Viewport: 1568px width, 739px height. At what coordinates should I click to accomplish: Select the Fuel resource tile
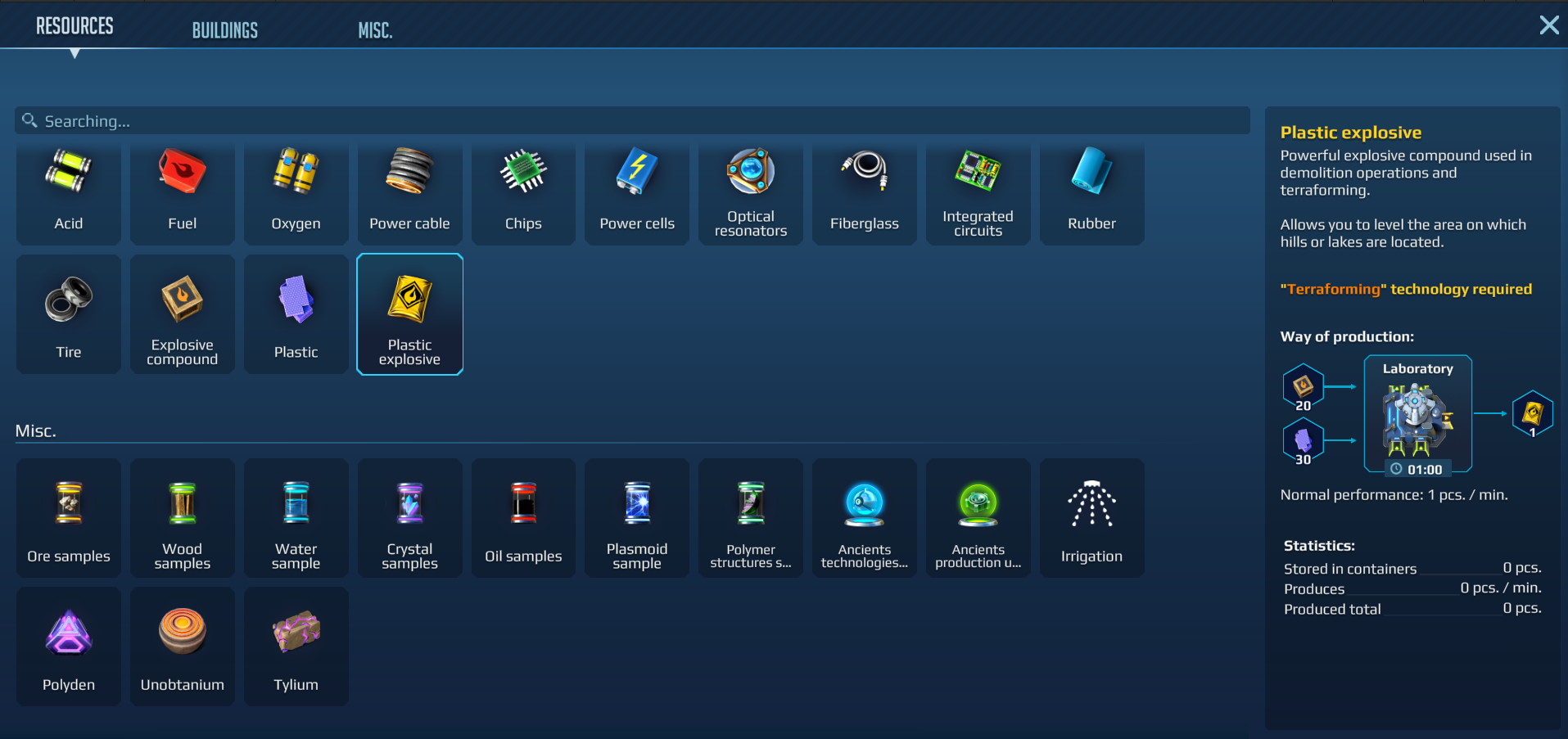point(183,193)
